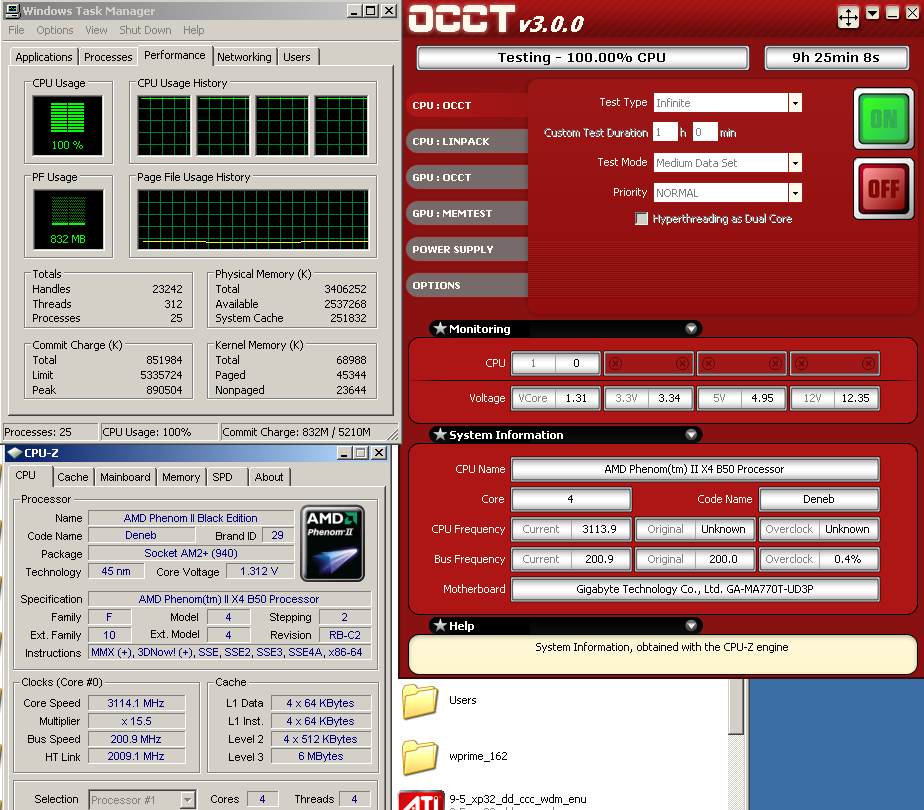Switch to Task Manager Networking tab
This screenshot has height=810, width=924.
(x=244, y=57)
